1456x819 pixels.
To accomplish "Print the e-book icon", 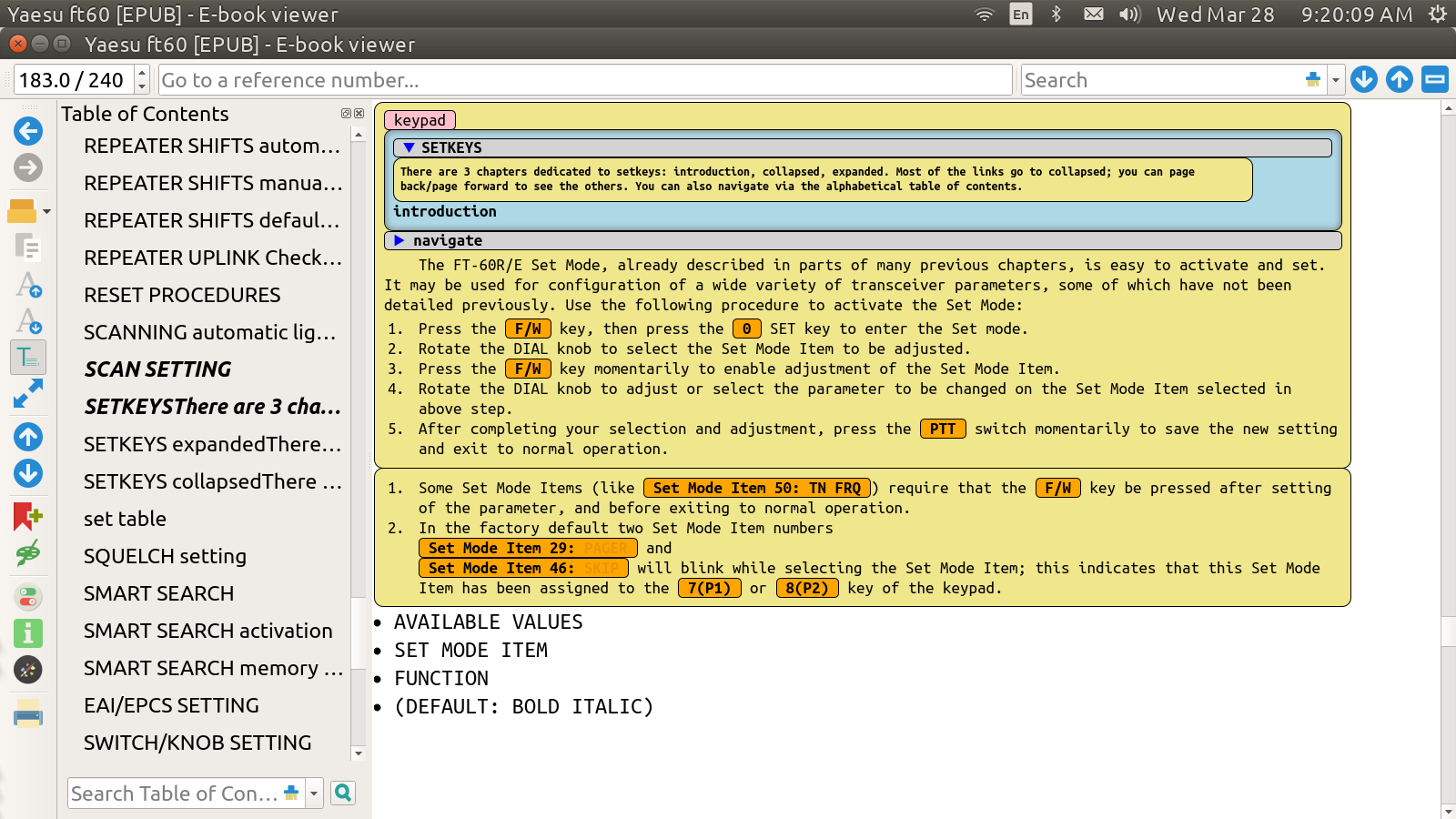I will [x=28, y=713].
